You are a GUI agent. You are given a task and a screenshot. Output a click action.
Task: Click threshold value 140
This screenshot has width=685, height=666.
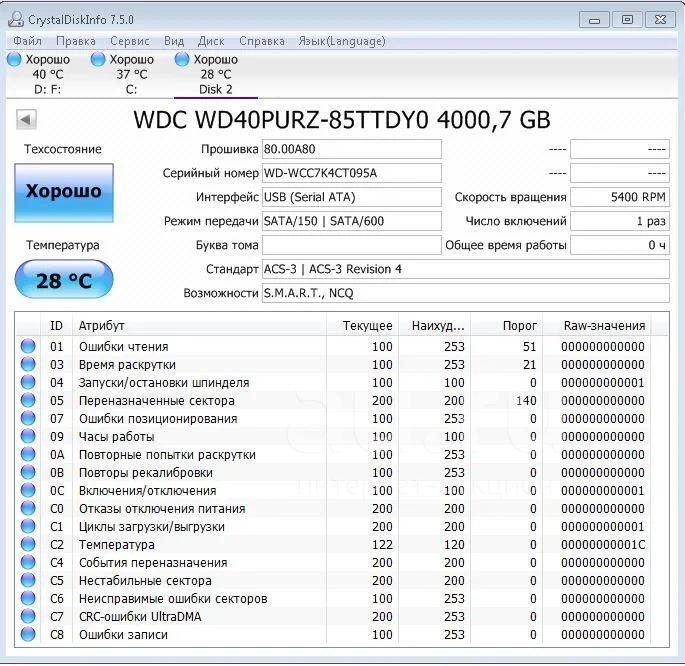(526, 401)
